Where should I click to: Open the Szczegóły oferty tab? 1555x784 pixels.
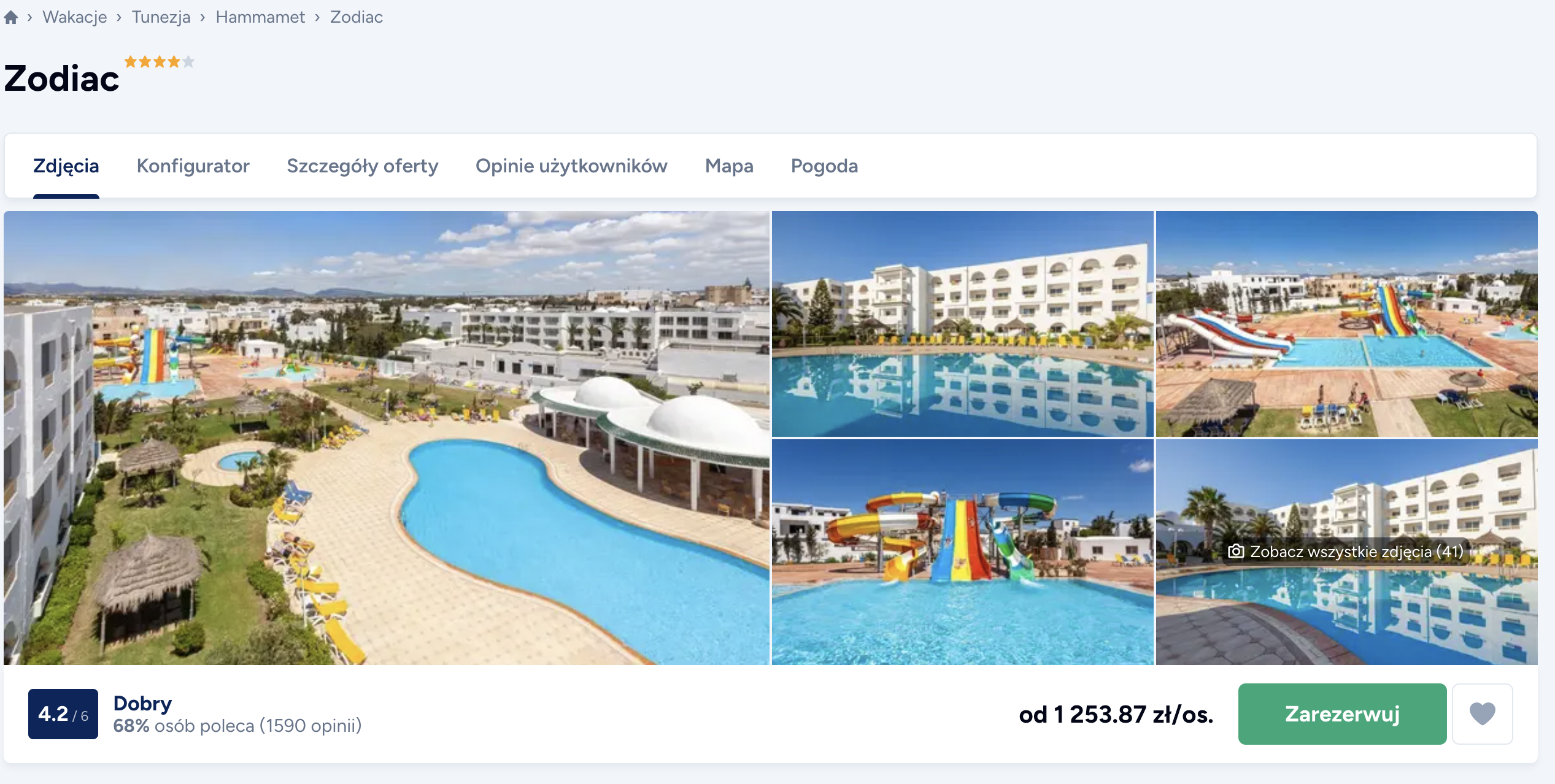363,166
